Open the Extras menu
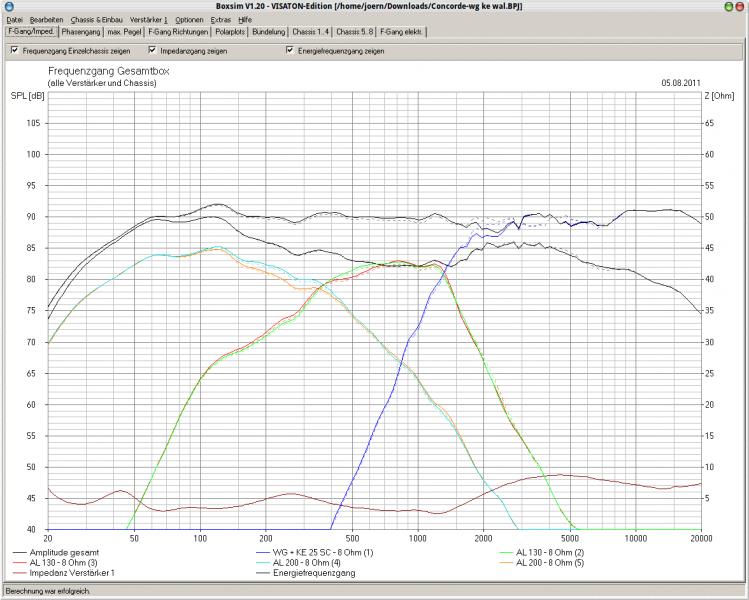The height and width of the screenshot is (600, 749). [x=221, y=19]
